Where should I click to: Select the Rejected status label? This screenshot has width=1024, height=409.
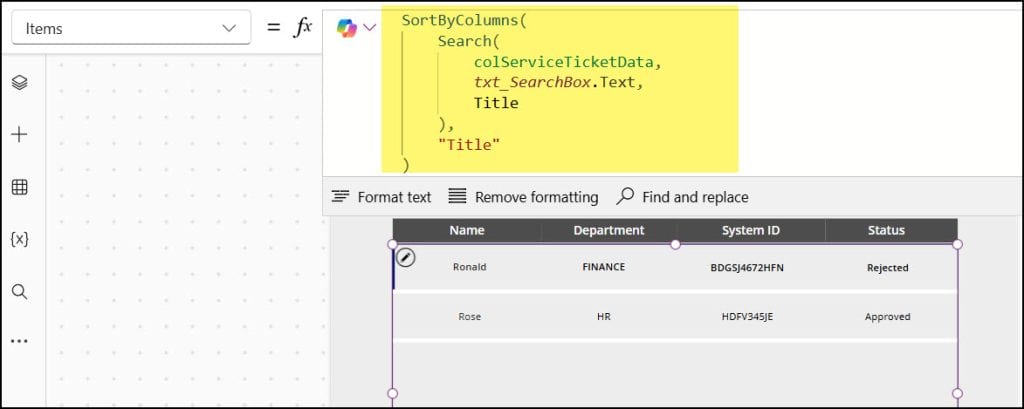pos(888,267)
